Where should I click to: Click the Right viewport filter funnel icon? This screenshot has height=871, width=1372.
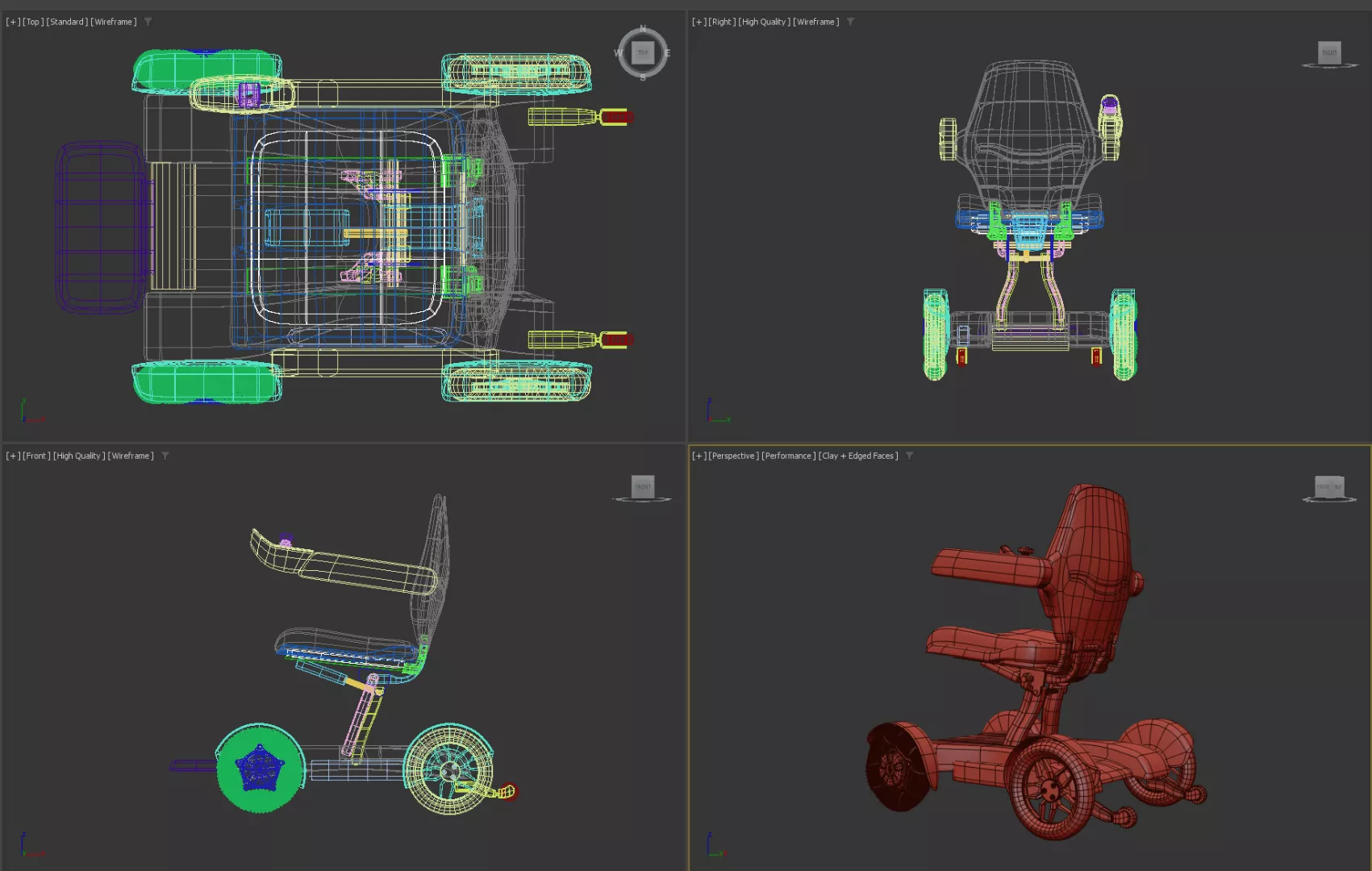pos(850,22)
